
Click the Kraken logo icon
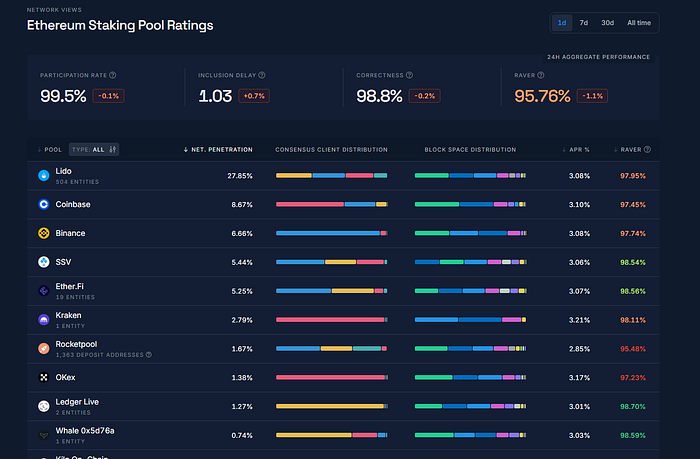(x=43, y=320)
